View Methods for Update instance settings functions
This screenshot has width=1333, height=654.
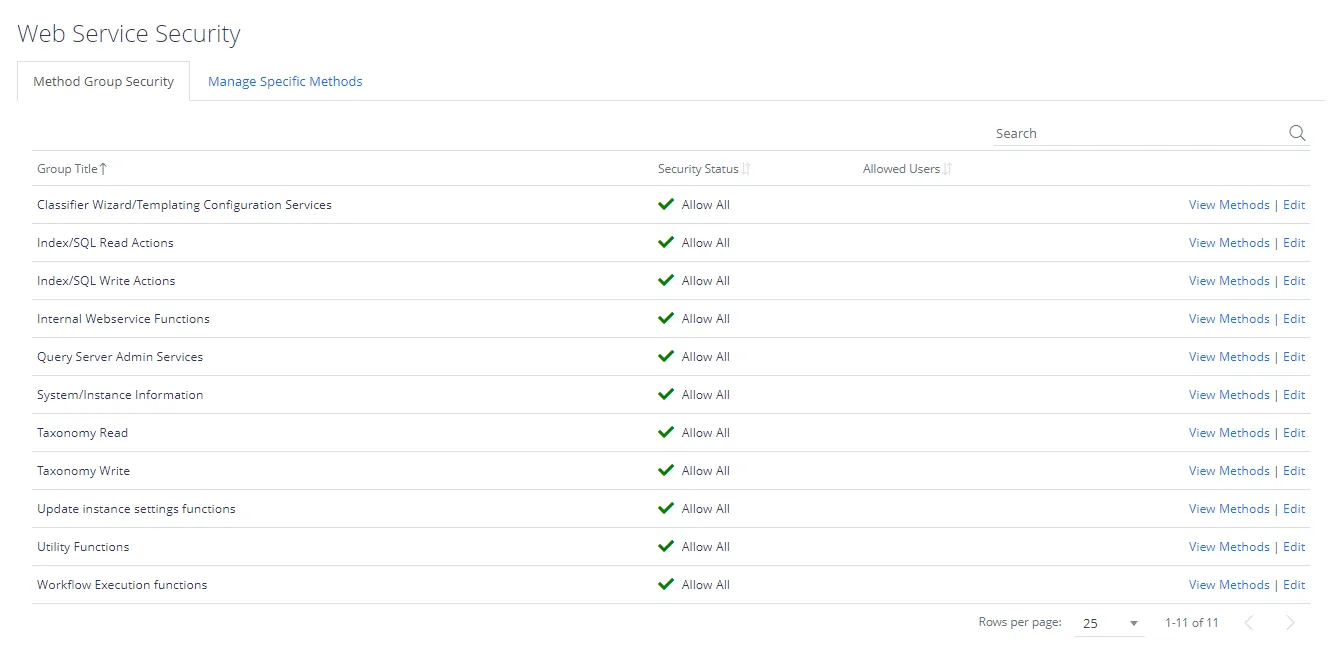click(1229, 509)
